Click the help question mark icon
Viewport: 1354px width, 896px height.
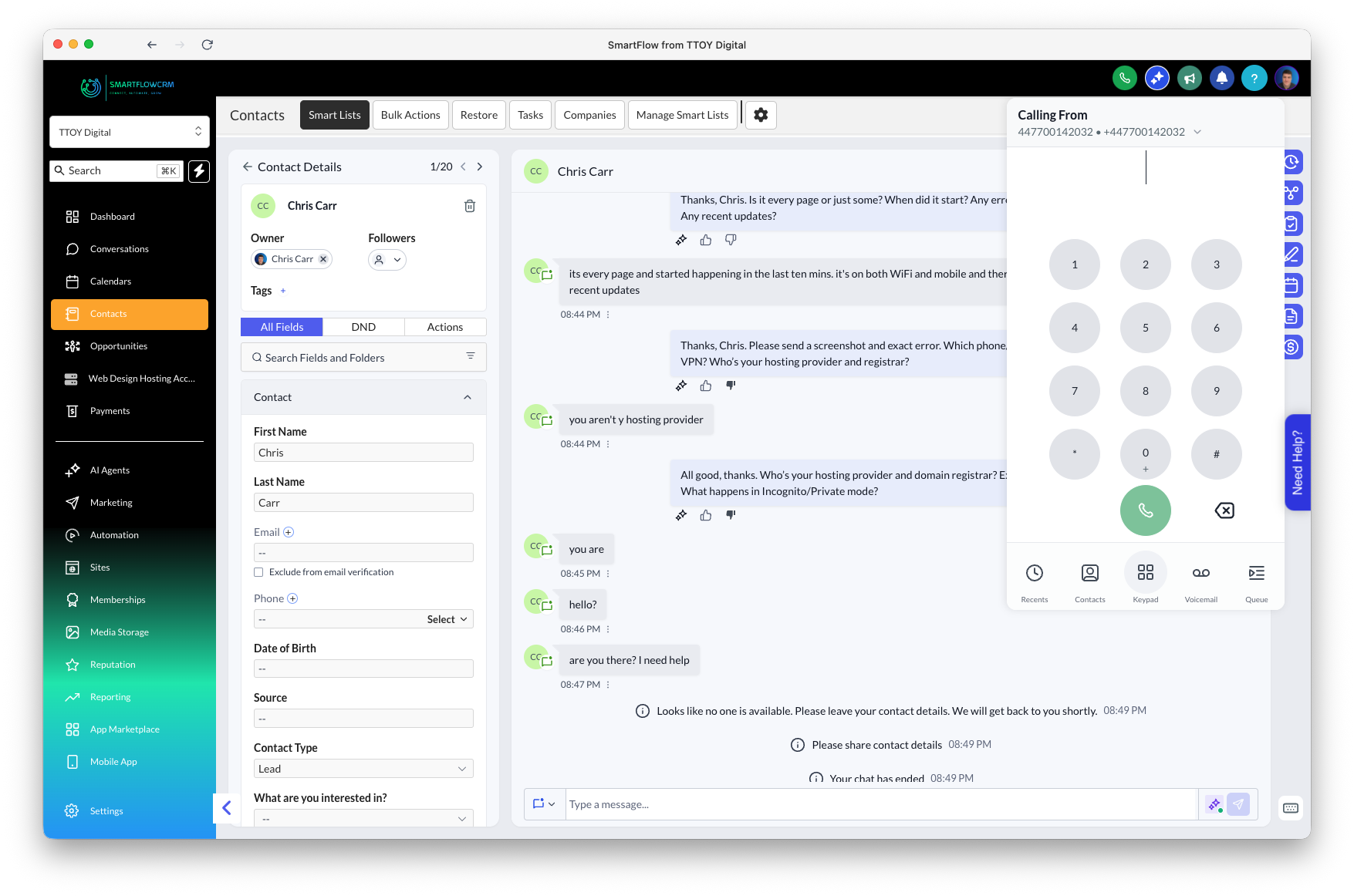point(1254,78)
